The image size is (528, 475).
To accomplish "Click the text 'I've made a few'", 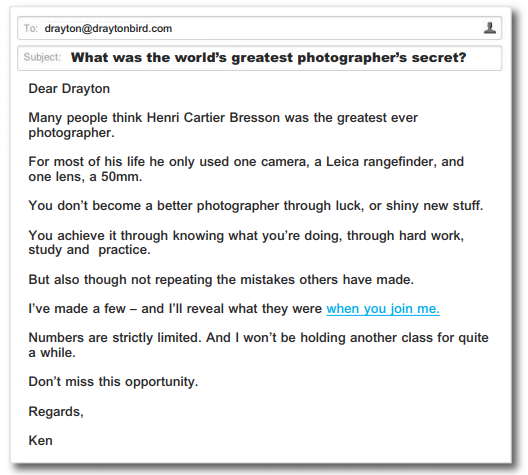I will (77, 309).
